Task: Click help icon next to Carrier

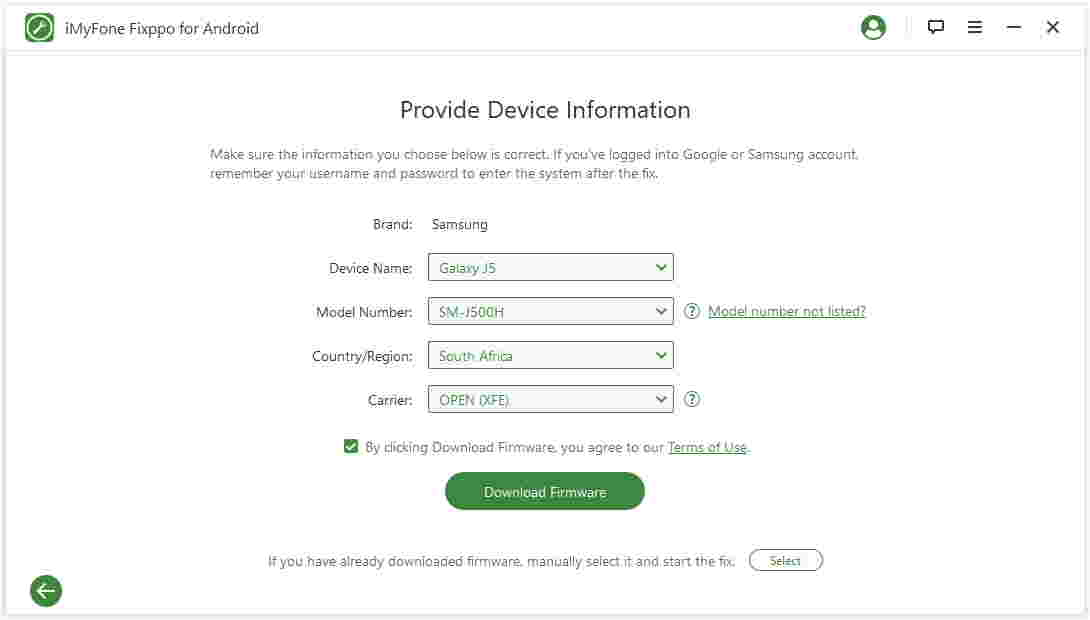Action: point(692,400)
